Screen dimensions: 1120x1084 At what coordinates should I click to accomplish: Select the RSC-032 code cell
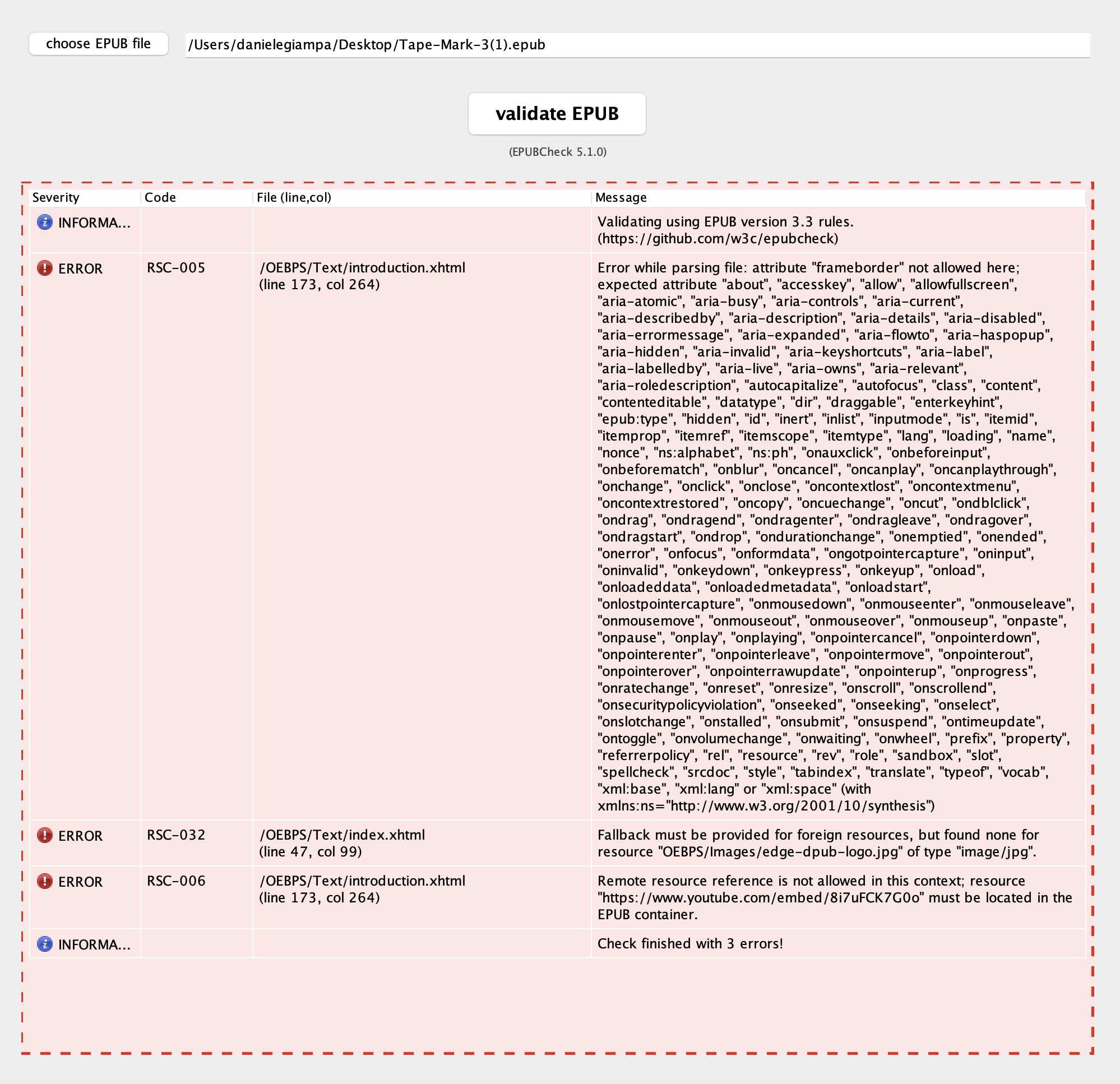click(176, 835)
